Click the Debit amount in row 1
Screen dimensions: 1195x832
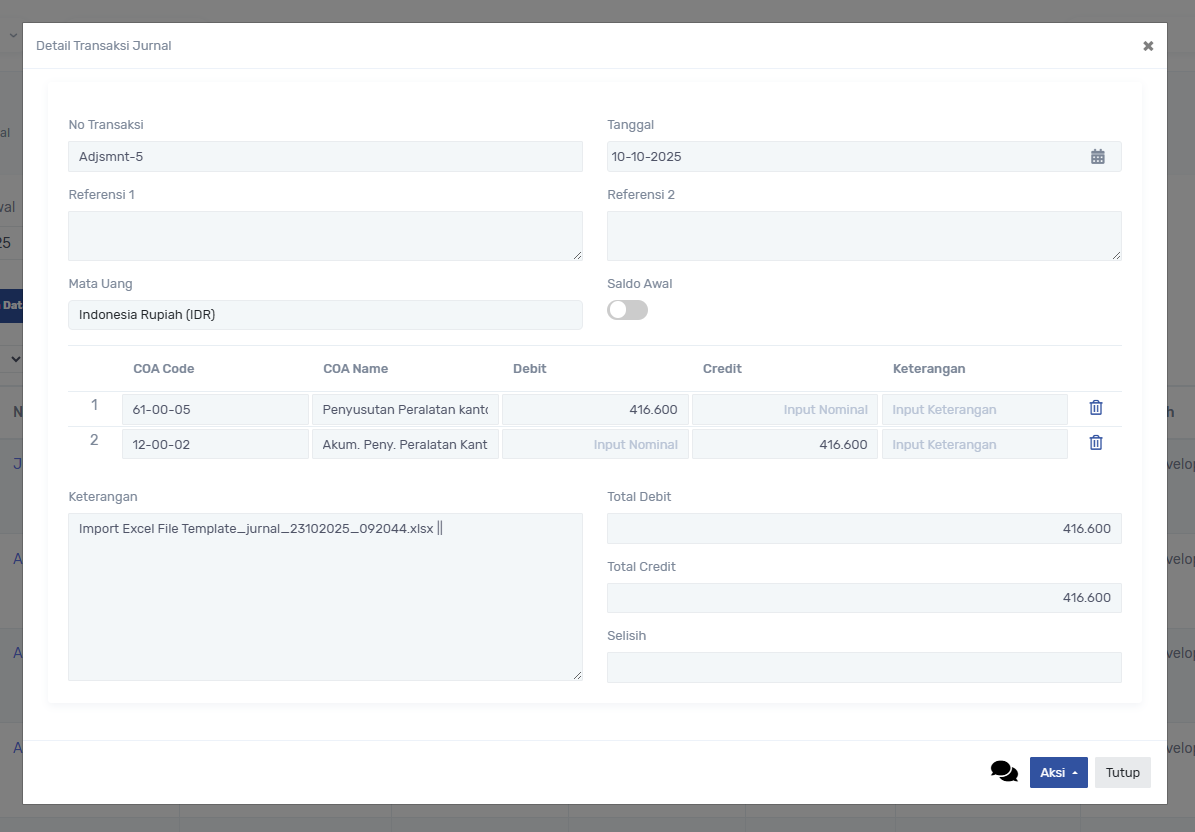coord(595,409)
